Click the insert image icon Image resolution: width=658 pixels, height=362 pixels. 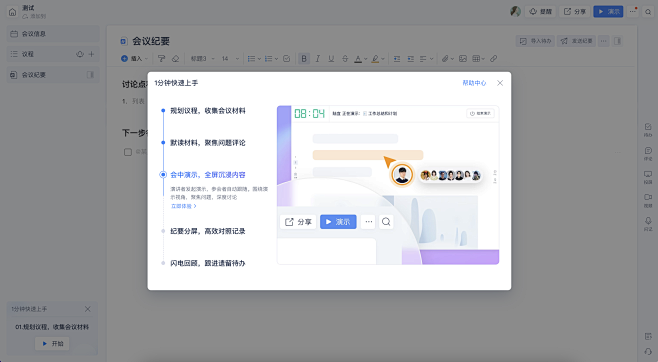[x=463, y=59]
